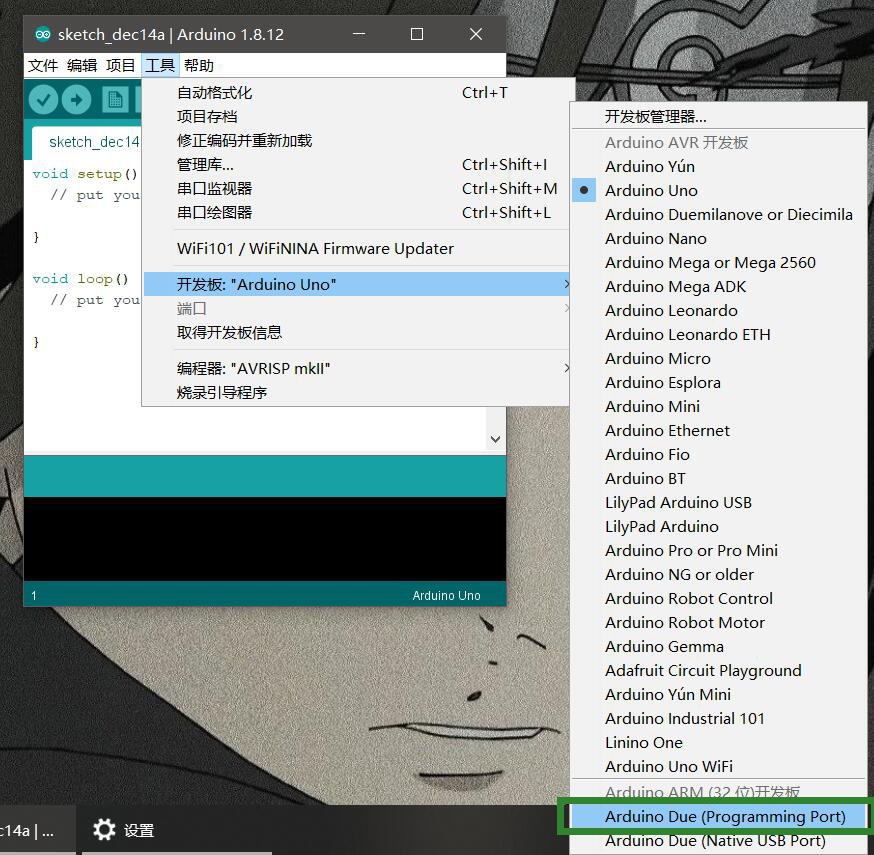The height and width of the screenshot is (855, 874).
Task: Click the Upload arrow icon
Action: pos(77,100)
